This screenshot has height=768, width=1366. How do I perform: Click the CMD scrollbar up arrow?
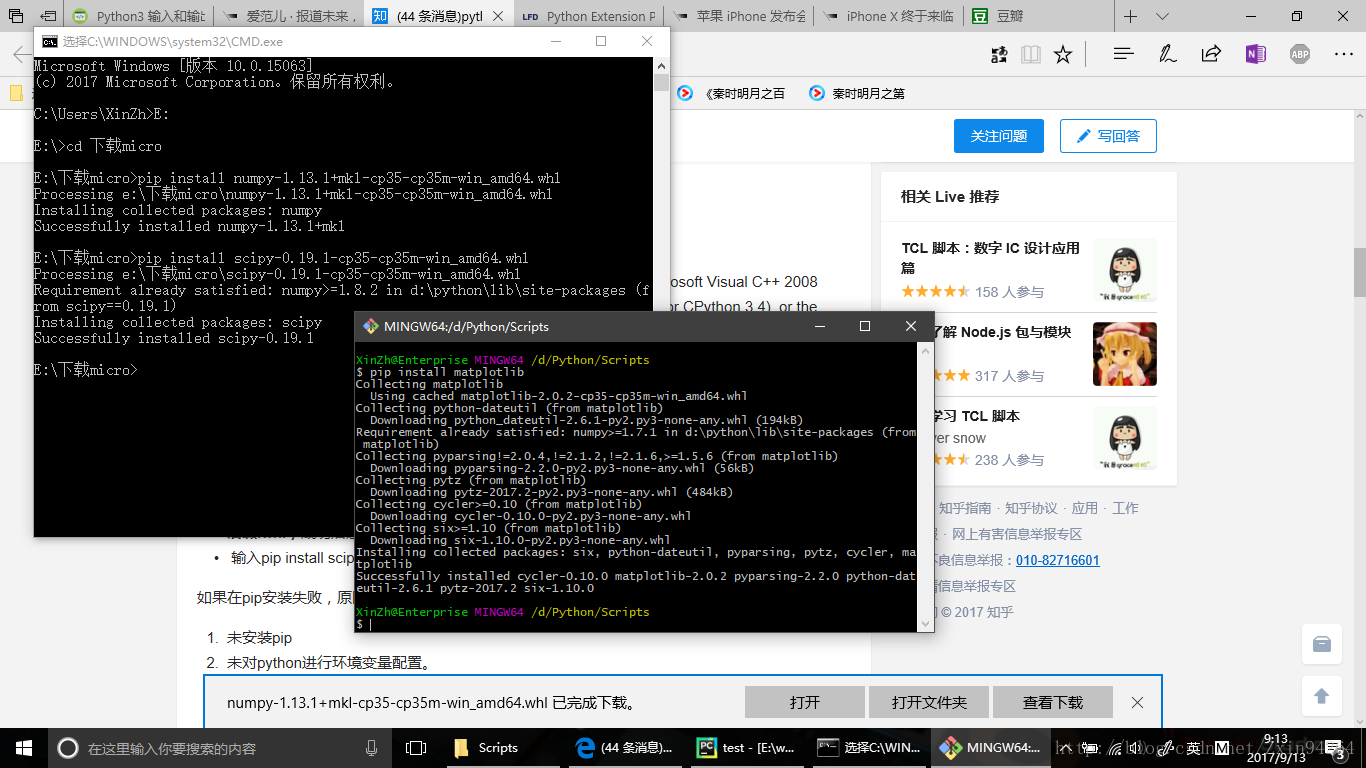pos(661,65)
